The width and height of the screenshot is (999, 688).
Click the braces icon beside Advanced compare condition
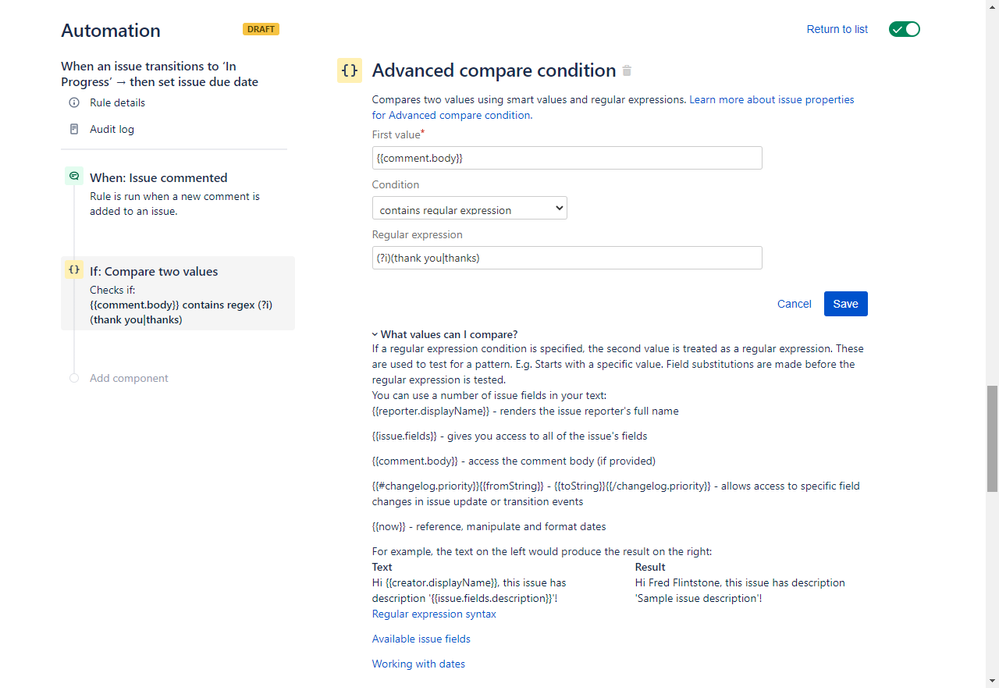(349, 70)
